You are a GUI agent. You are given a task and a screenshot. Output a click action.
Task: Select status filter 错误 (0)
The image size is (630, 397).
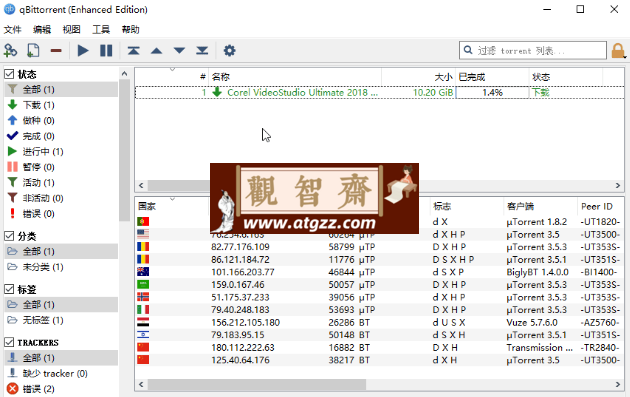click(61, 213)
